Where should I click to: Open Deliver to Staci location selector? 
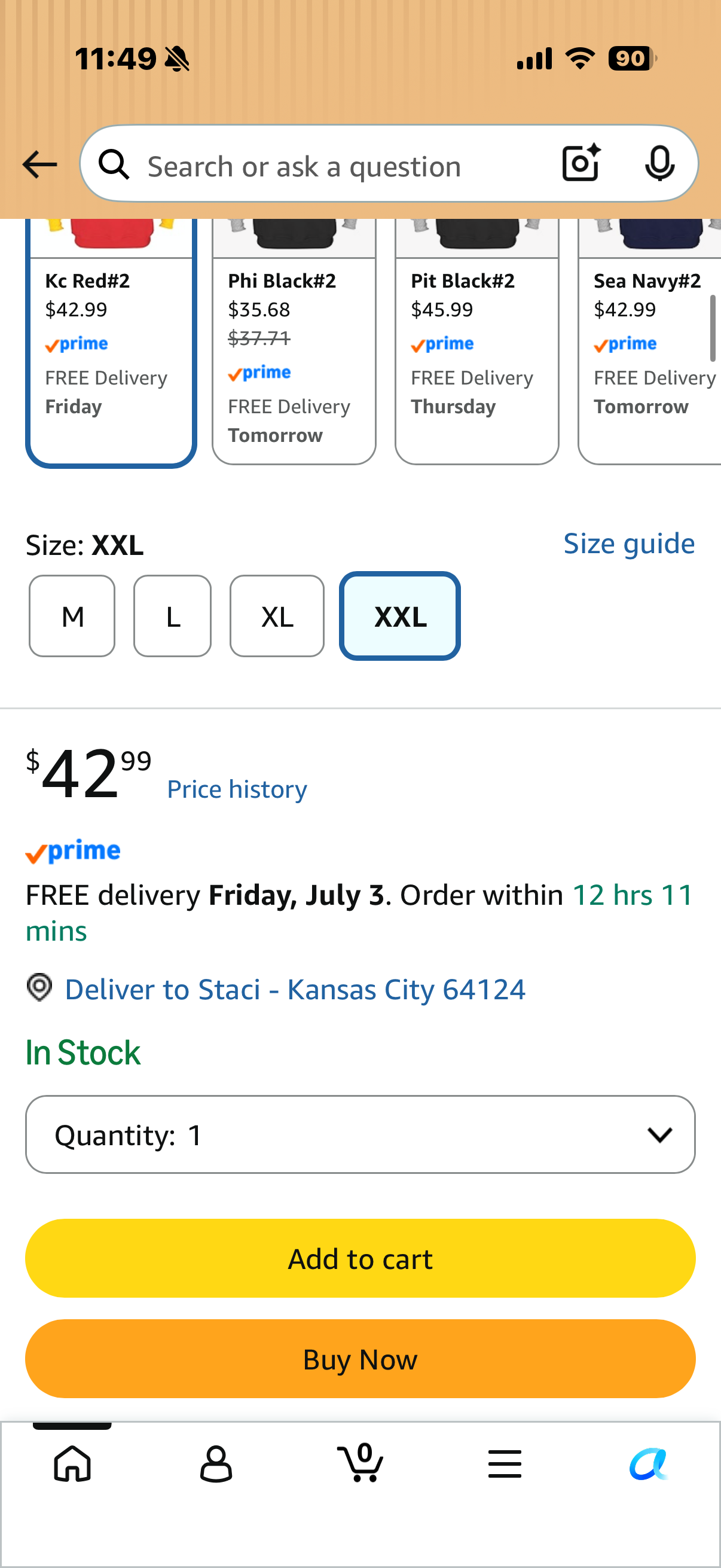295,989
